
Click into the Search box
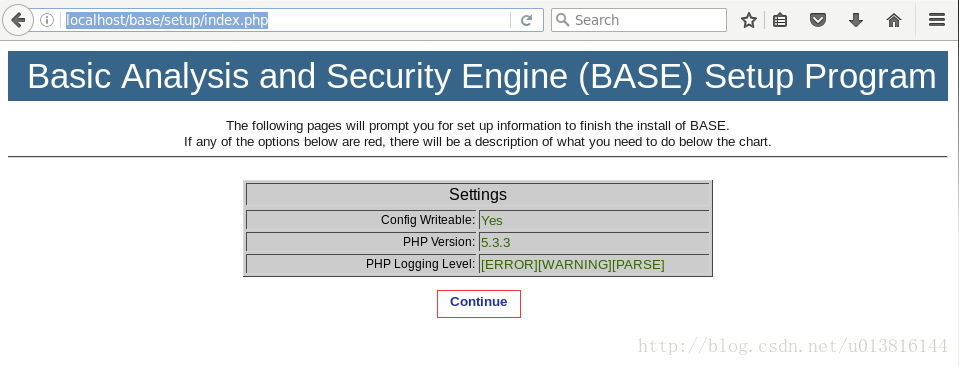tap(639, 20)
